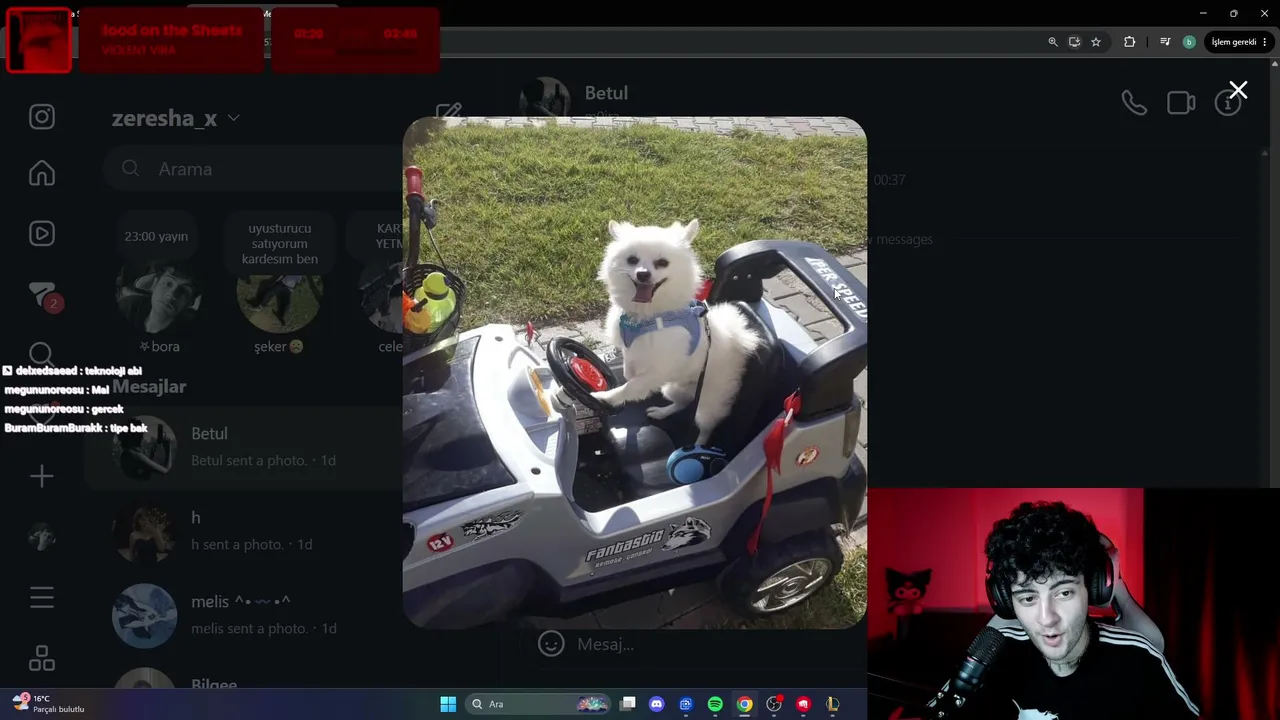This screenshot has height=720, width=1280.
Task: Start a video call with Betul
Action: pyautogui.click(x=1181, y=103)
